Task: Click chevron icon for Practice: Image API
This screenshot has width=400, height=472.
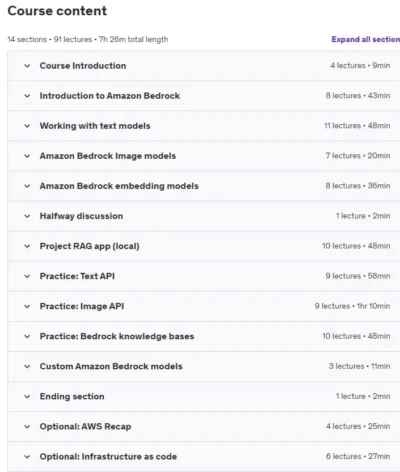Action: point(27,306)
